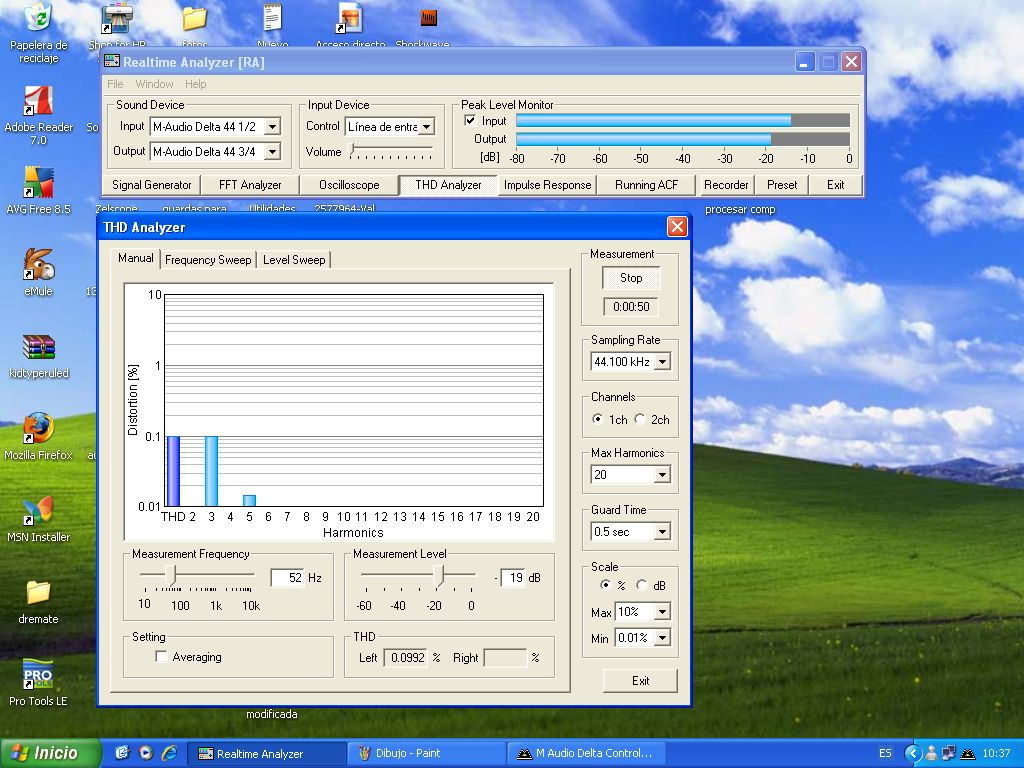Switch the scale to dB radio option
The image size is (1024, 768).
point(641,585)
